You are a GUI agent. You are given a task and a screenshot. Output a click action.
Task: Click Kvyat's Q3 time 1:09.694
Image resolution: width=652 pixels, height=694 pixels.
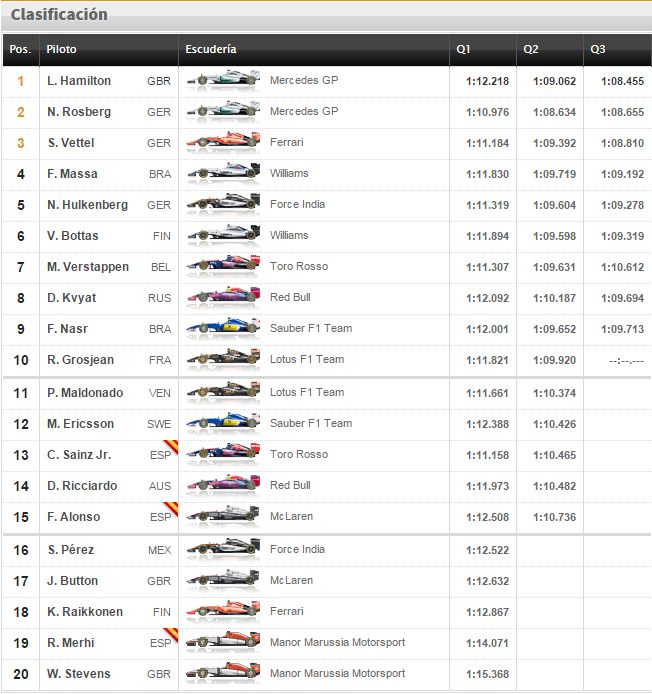pos(622,298)
